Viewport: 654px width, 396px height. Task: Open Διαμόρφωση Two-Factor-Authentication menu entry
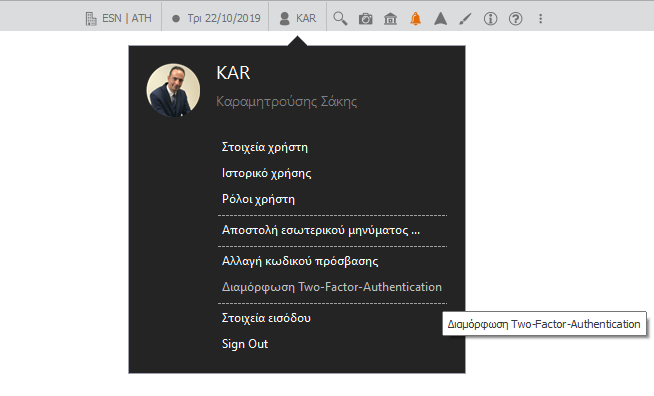pos(332,287)
